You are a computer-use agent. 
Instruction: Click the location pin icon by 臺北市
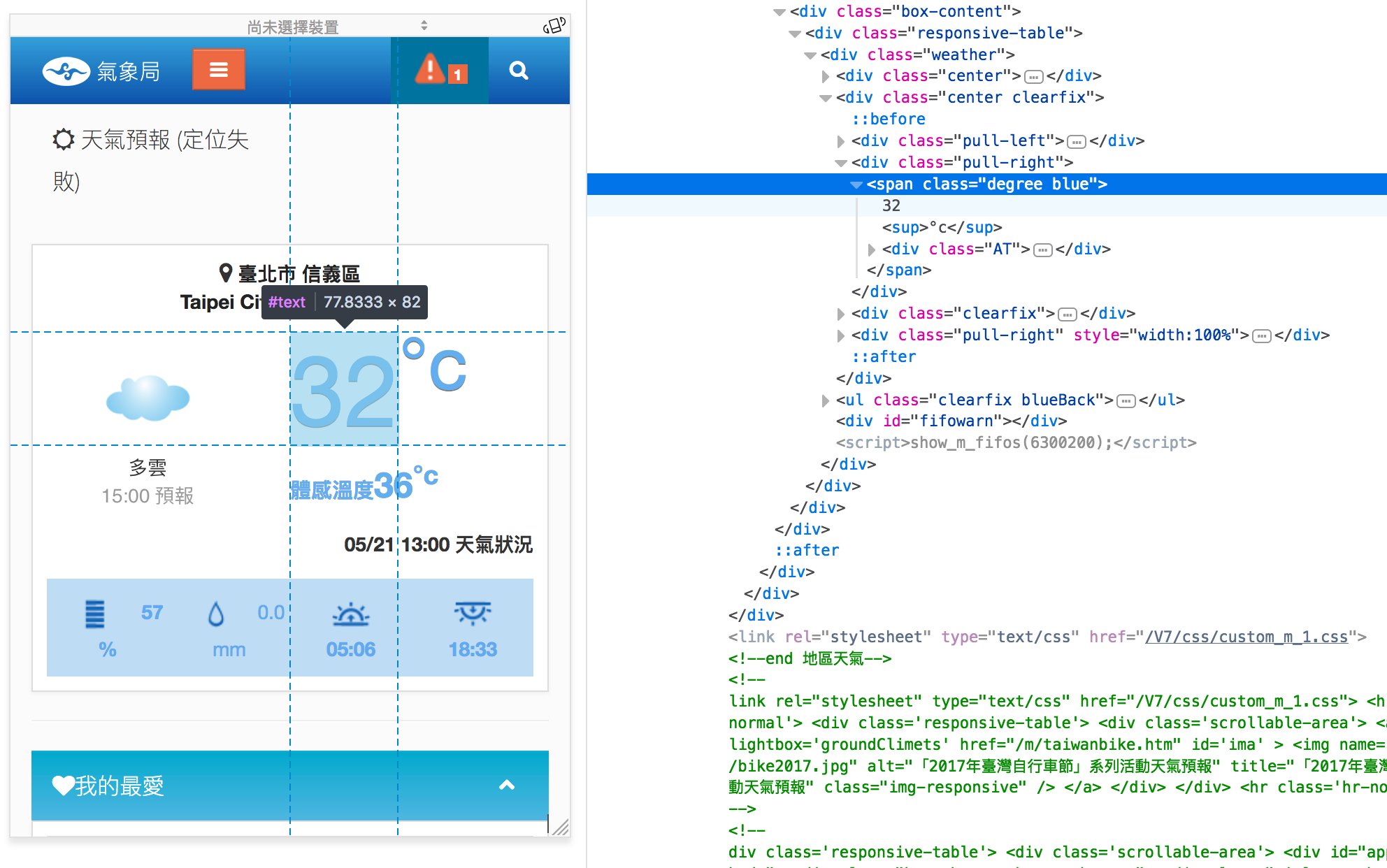[225, 273]
